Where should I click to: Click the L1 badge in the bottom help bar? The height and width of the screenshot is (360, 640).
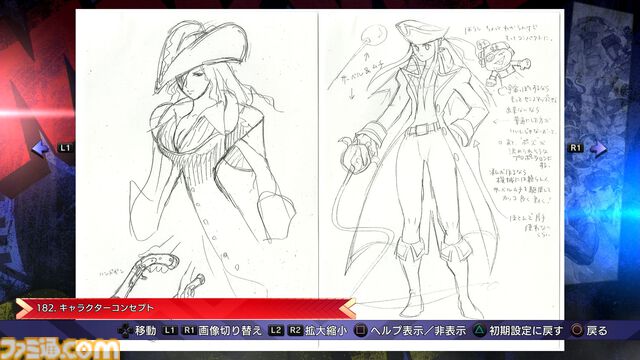pyautogui.click(x=170, y=330)
